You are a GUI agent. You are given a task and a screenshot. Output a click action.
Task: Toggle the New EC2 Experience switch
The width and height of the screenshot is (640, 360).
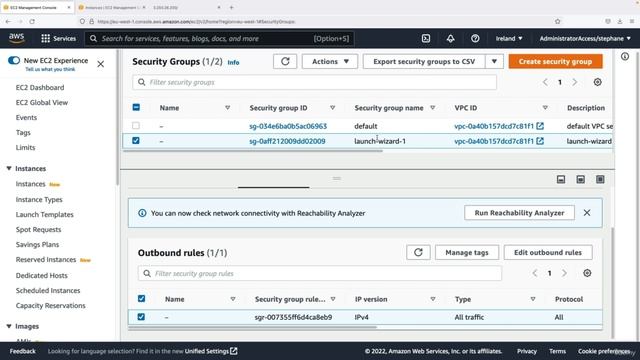pyautogui.click(x=14, y=60)
